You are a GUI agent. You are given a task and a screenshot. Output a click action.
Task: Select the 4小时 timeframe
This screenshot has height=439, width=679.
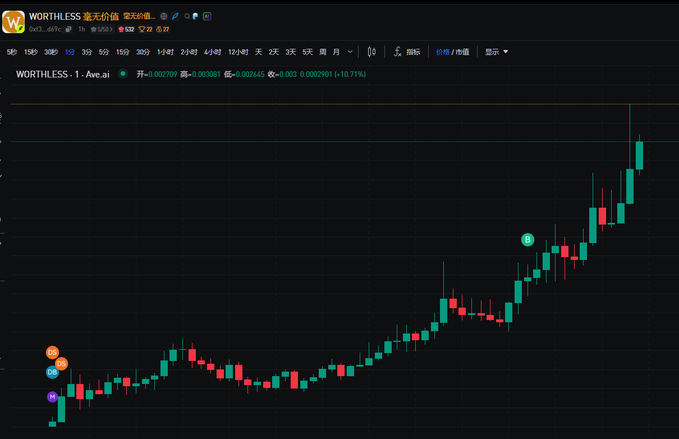(x=213, y=52)
